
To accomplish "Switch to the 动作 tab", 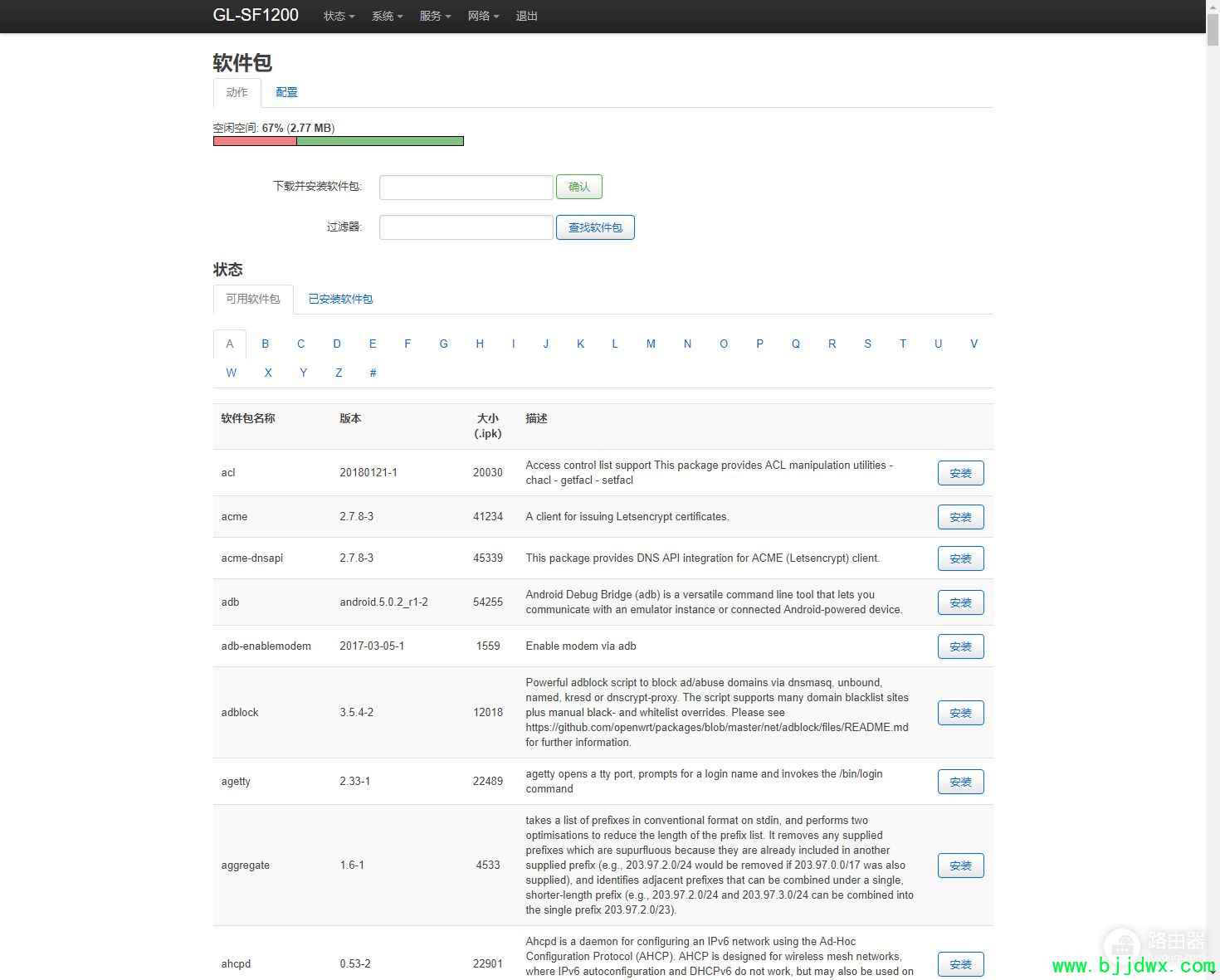I will point(237,93).
